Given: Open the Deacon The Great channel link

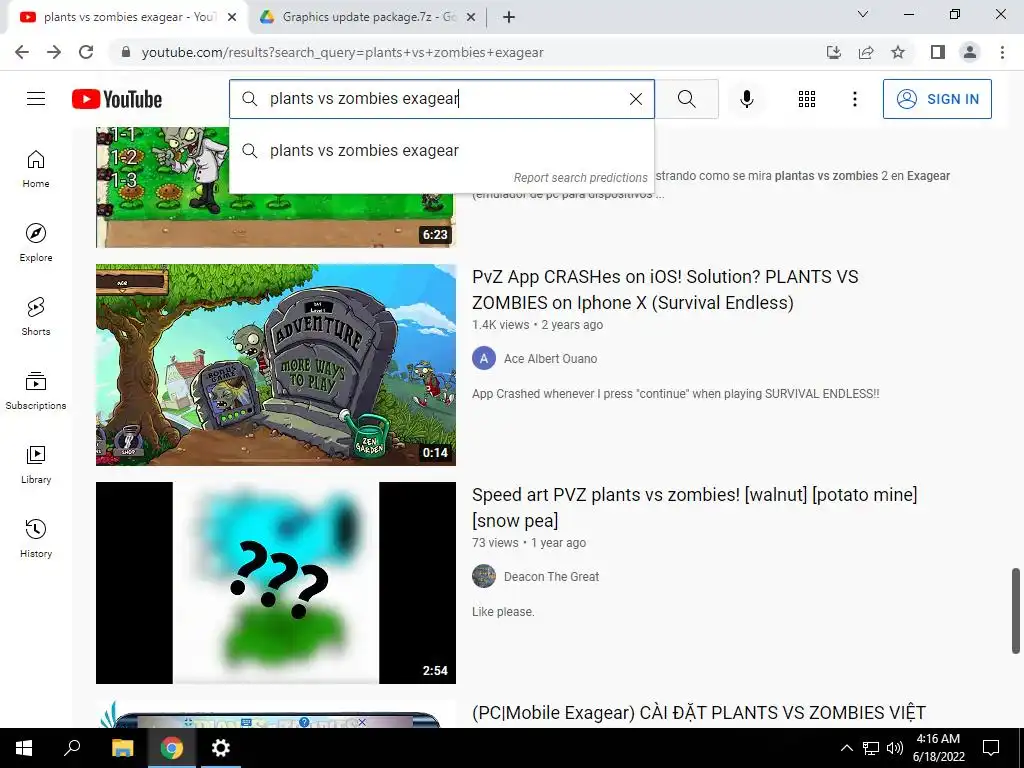Looking at the screenshot, I should (x=551, y=577).
